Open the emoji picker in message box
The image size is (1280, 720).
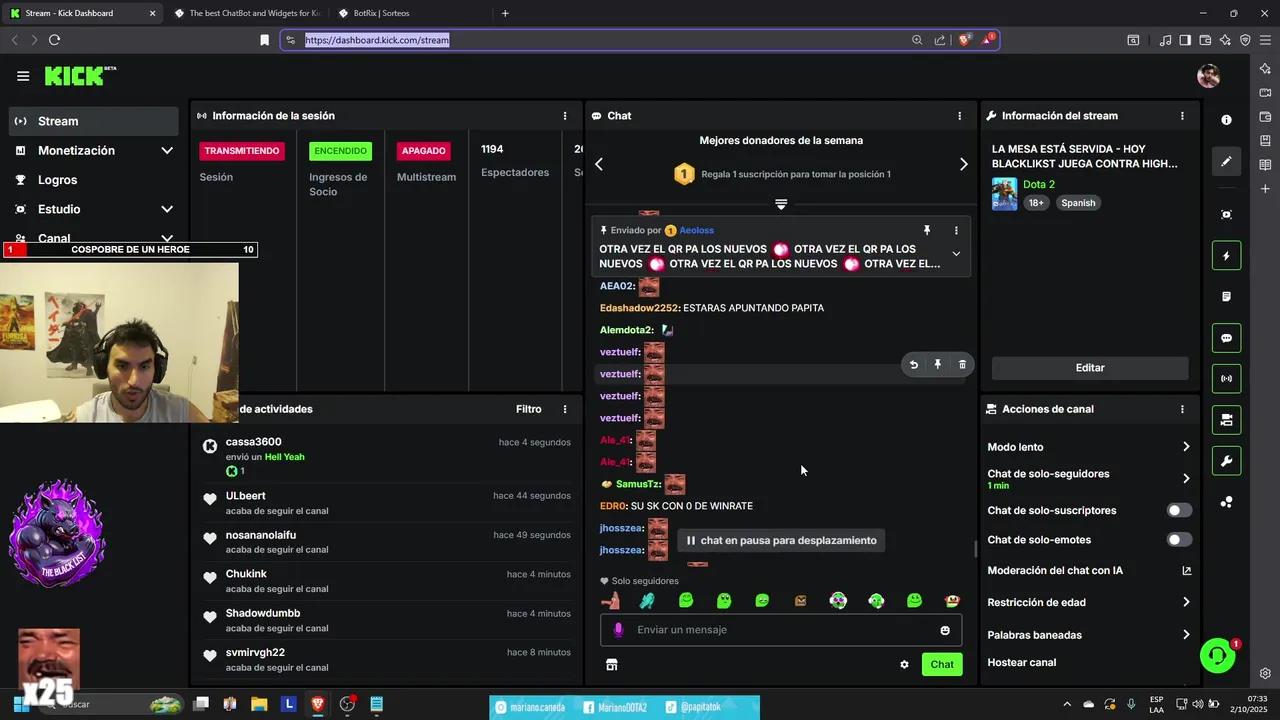pyautogui.click(x=945, y=630)
